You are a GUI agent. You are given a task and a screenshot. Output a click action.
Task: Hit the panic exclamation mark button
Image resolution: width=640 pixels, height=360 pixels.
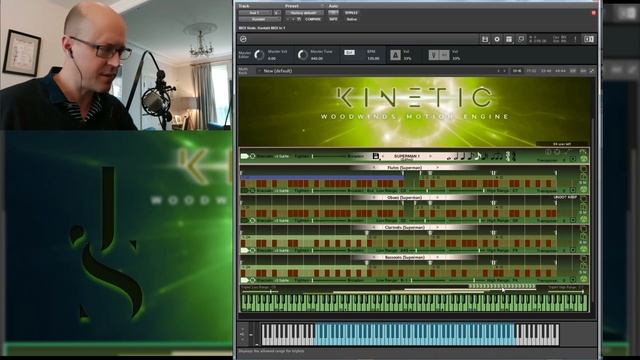[x=576, y=39]
